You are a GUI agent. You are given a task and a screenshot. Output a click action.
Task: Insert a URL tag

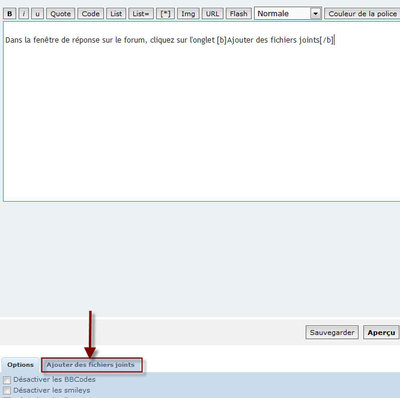[x=212, y=14]
